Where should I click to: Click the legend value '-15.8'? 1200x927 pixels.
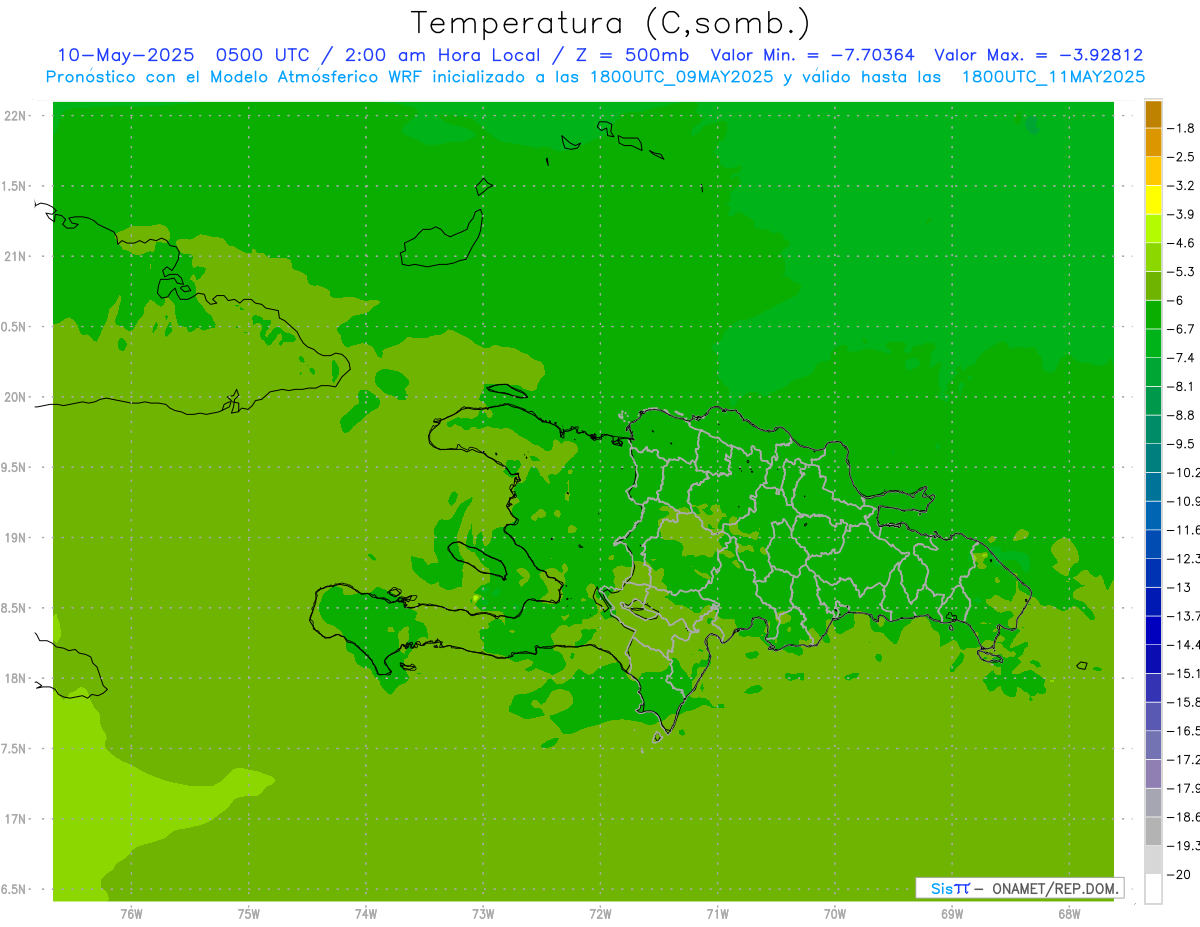(1184, 703)
